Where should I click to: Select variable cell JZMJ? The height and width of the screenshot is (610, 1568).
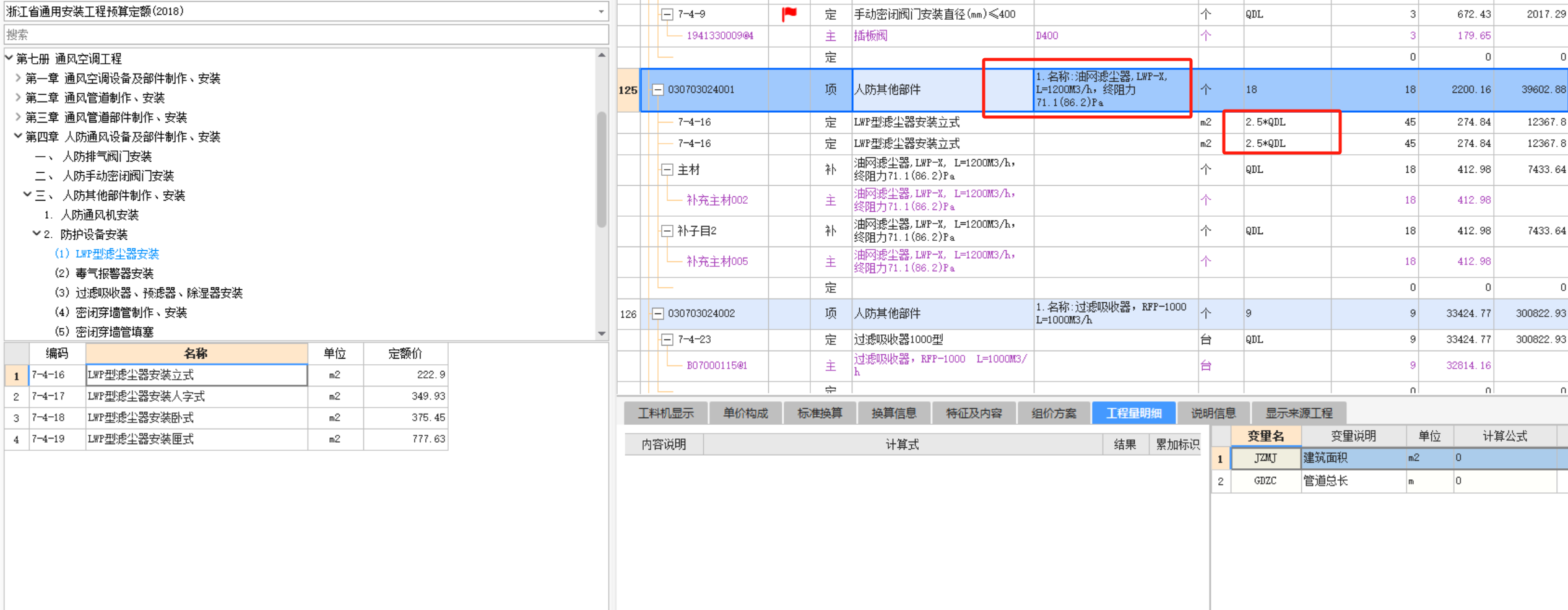pyautogui.click(x=1266, y=458)
